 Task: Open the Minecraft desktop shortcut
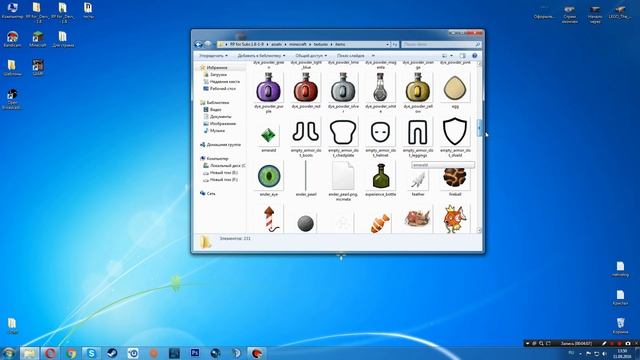click(38, 40)
